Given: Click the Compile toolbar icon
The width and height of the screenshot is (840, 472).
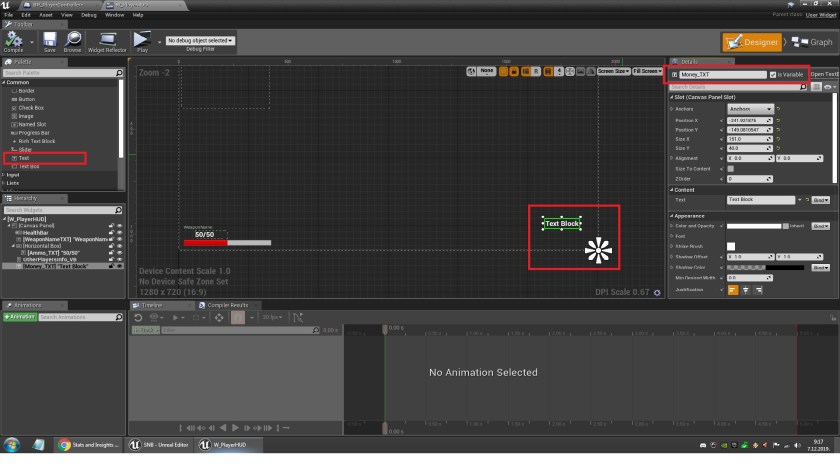Looking at the screenshot, I should point(15,41).
